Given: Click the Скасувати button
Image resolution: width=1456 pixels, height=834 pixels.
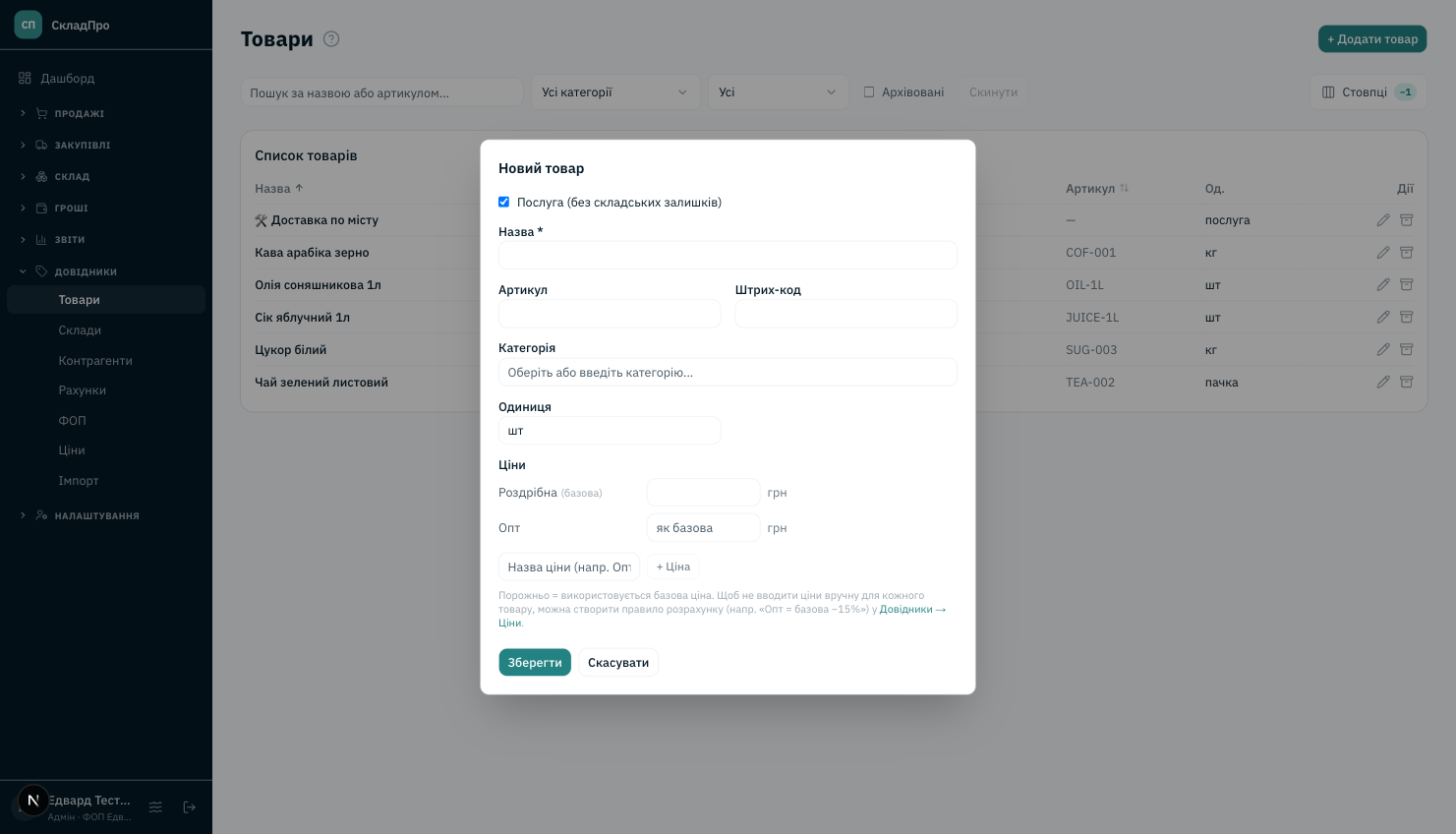Looking at the screenshot, I should 618,663.
